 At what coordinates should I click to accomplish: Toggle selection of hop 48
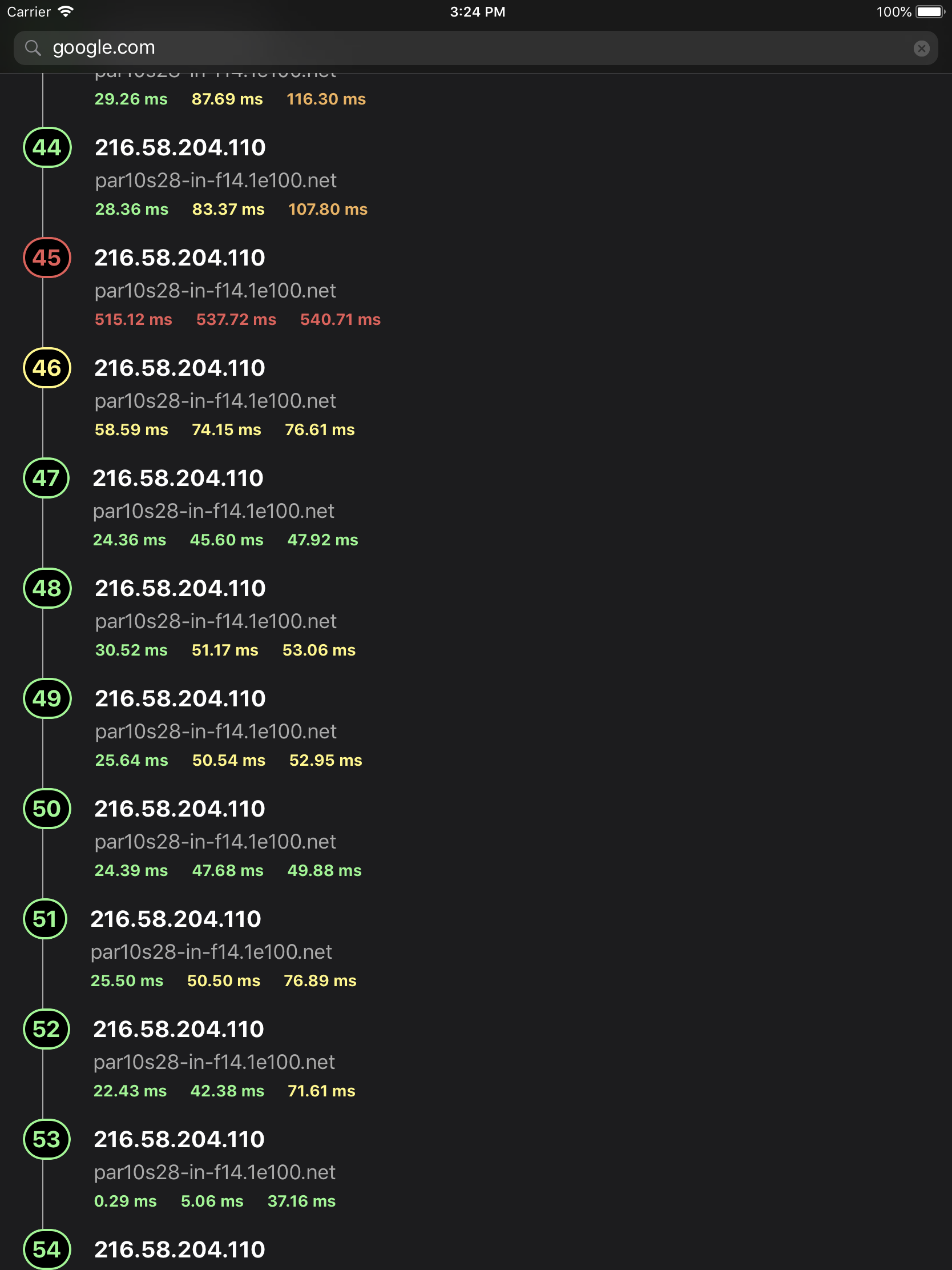(46, 589)
